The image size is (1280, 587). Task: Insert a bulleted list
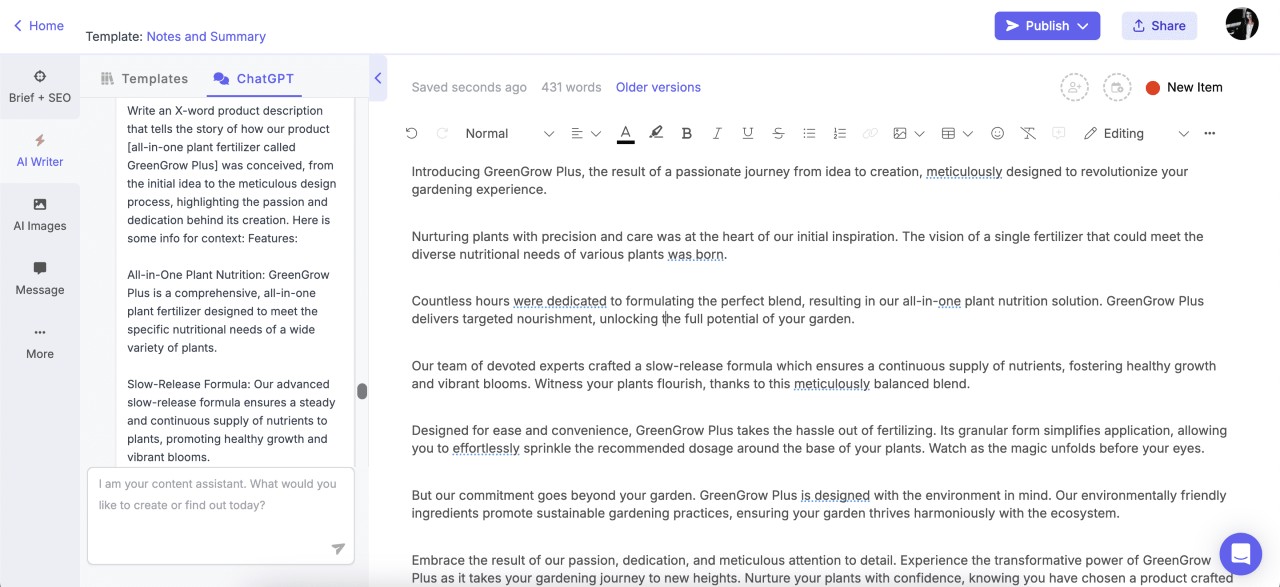click(809, 133)
